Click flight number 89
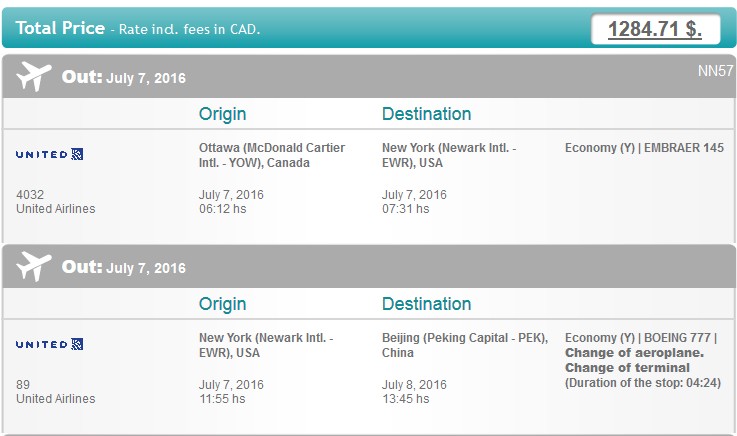This screenshot has width=737, height=436. (23, 384)
